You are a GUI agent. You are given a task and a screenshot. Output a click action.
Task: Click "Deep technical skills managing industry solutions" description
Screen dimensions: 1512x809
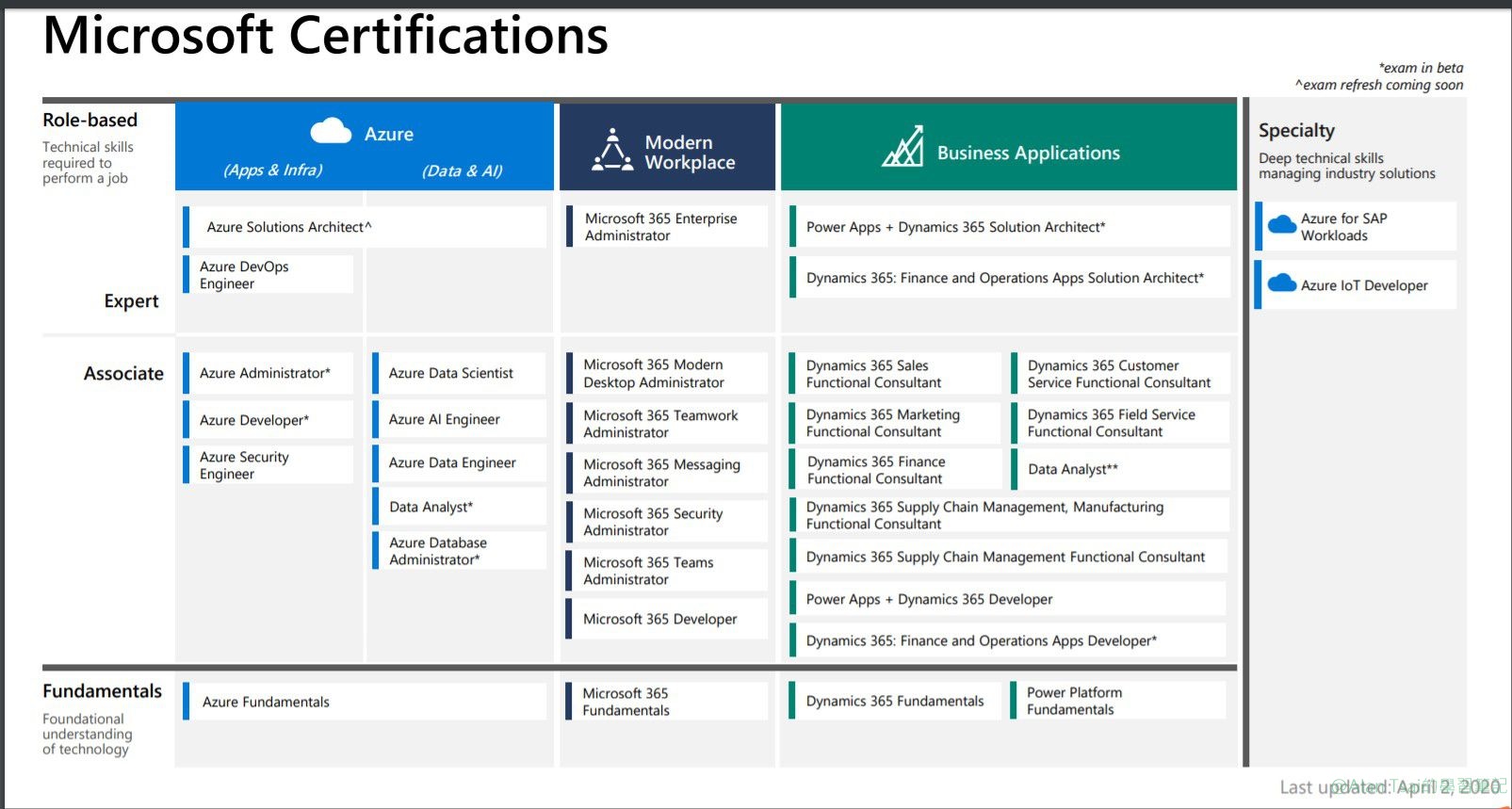[x=1347, y=166]
